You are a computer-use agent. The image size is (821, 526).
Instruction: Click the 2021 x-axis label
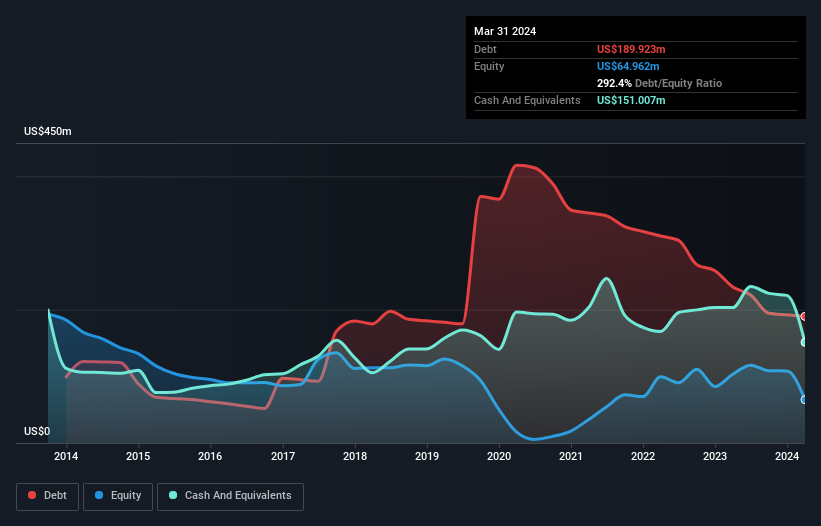pos(571,456)
